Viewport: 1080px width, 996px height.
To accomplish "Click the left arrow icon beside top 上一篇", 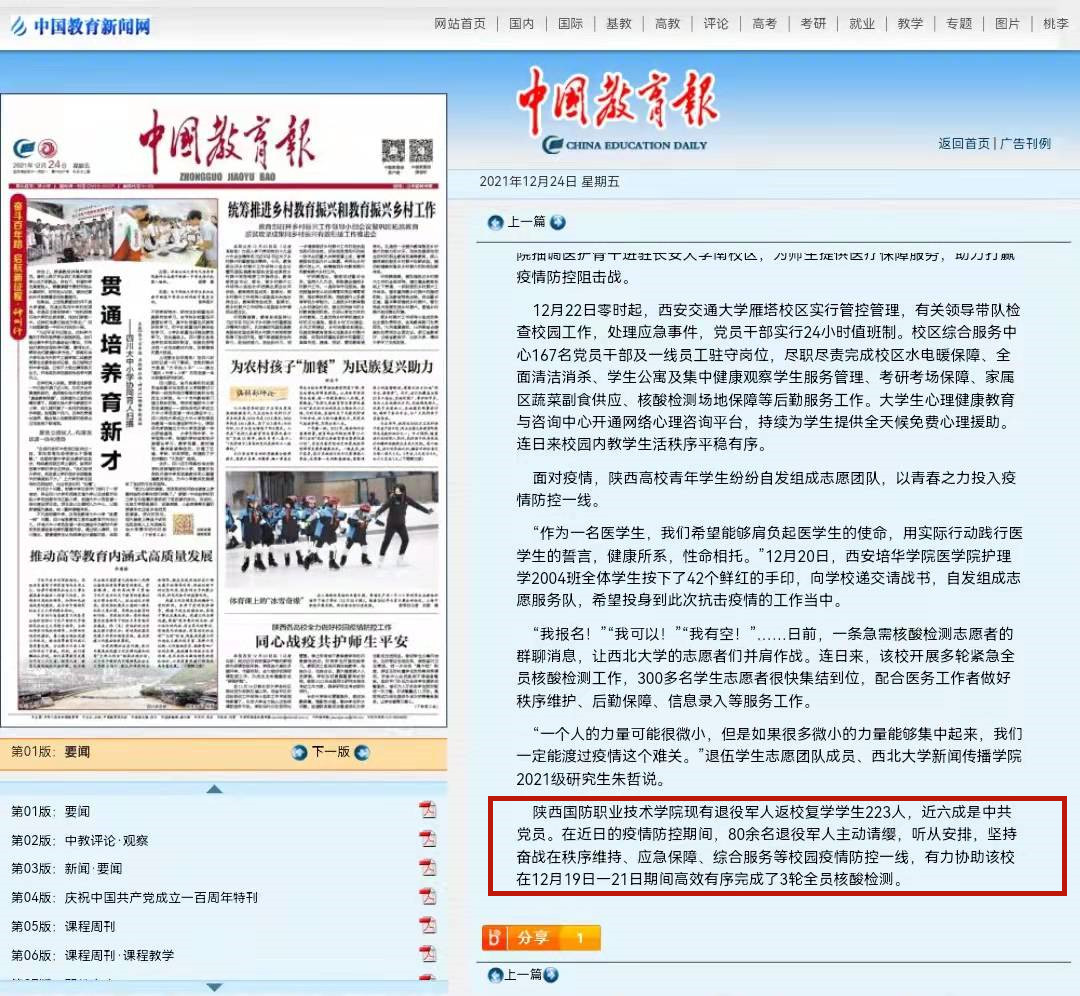I will coord(495,222).
